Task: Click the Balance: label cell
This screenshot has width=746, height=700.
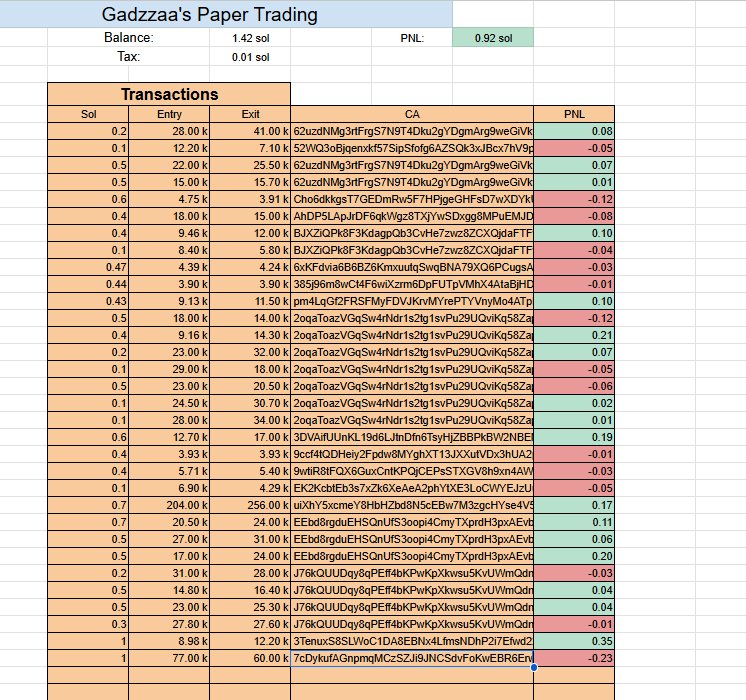Action: [x=128, y=38]
